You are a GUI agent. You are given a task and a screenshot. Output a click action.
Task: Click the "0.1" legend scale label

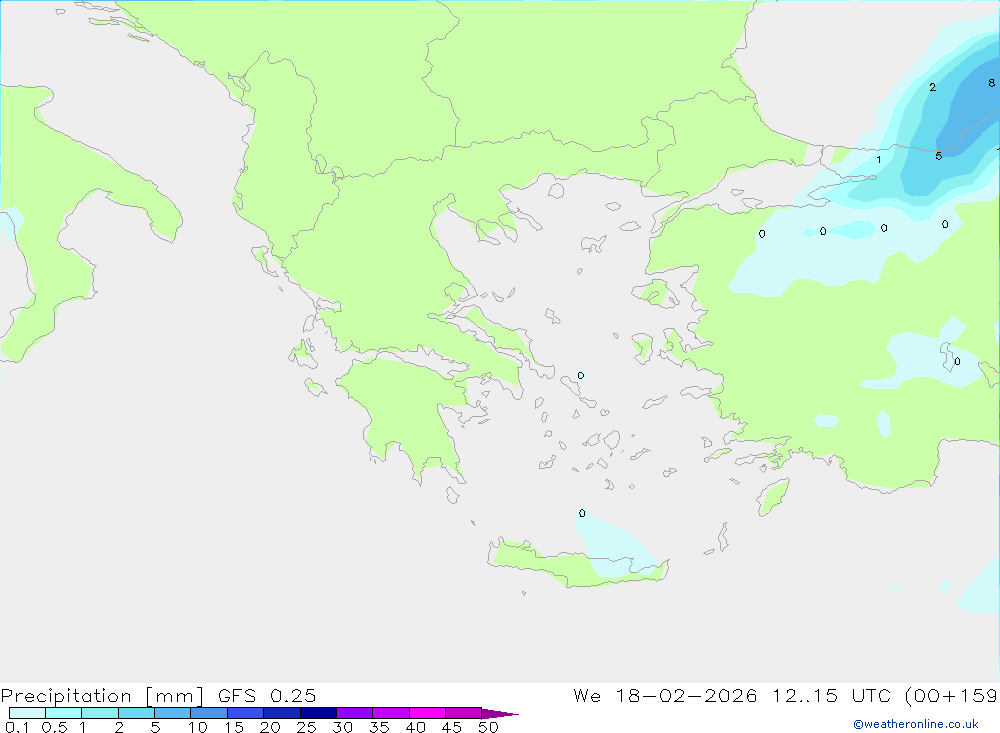(x=17, y=727)
